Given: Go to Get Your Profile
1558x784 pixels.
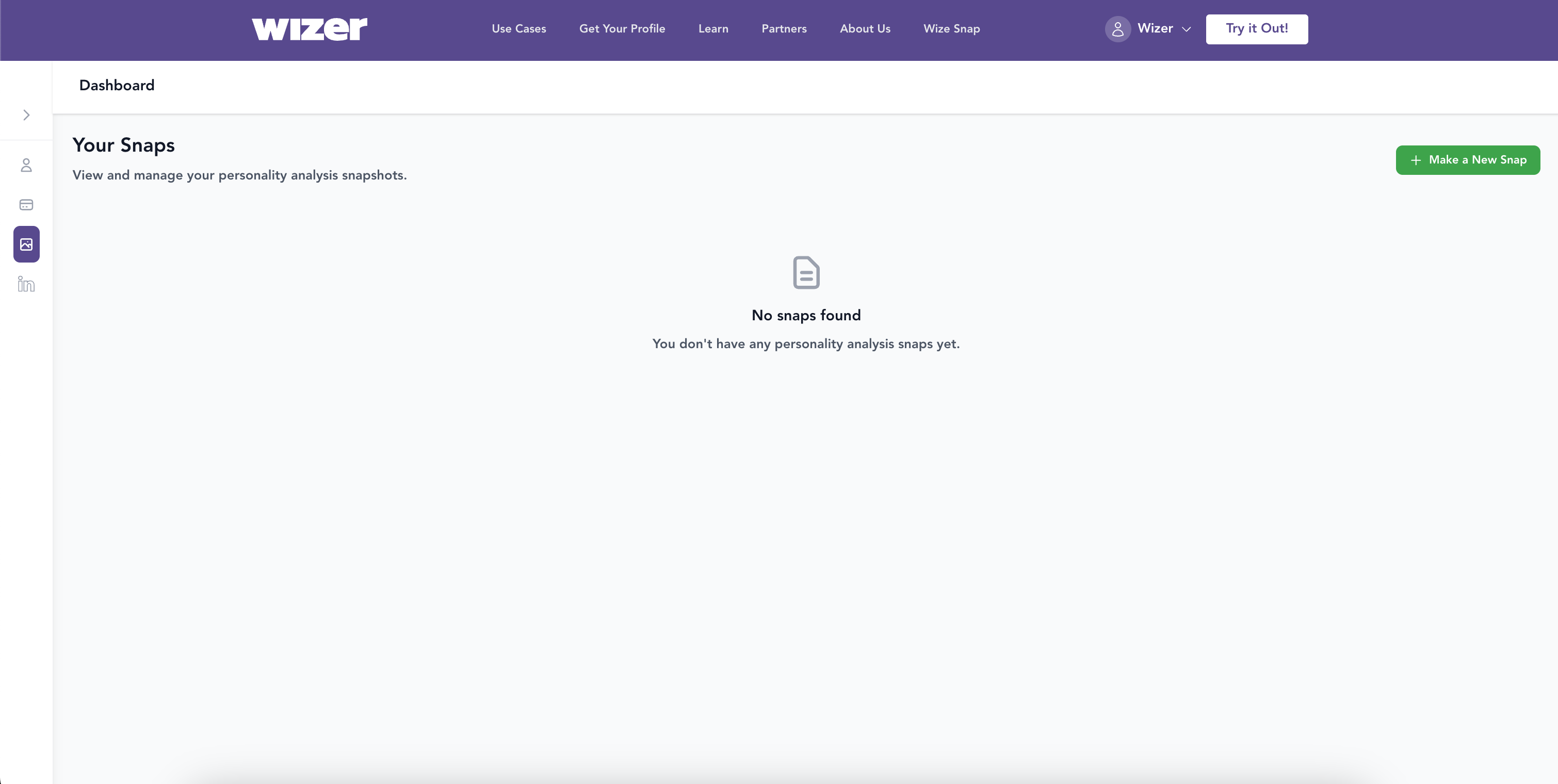Looking at the screenshot, I should pyautogui.click(x=622, y=29).
